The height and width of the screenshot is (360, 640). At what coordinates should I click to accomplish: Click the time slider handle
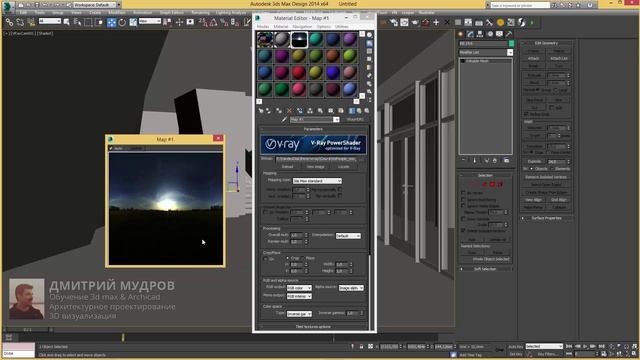[x=27, y=329]
